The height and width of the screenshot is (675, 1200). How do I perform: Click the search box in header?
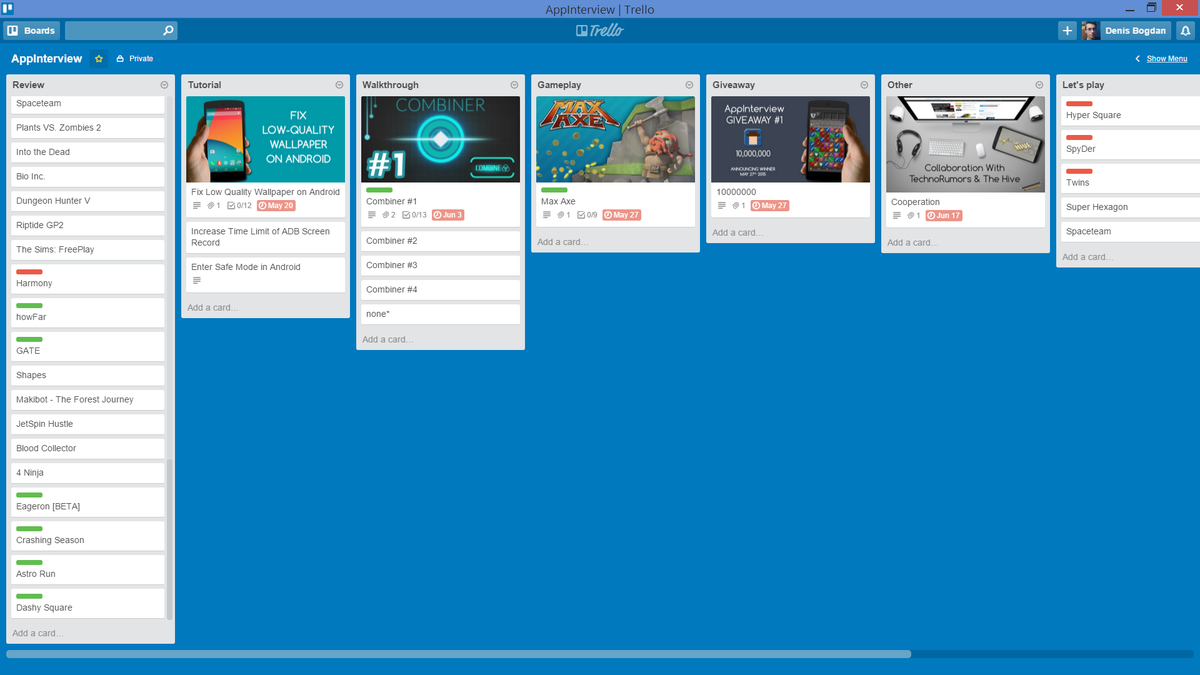(x=120, y=31)
